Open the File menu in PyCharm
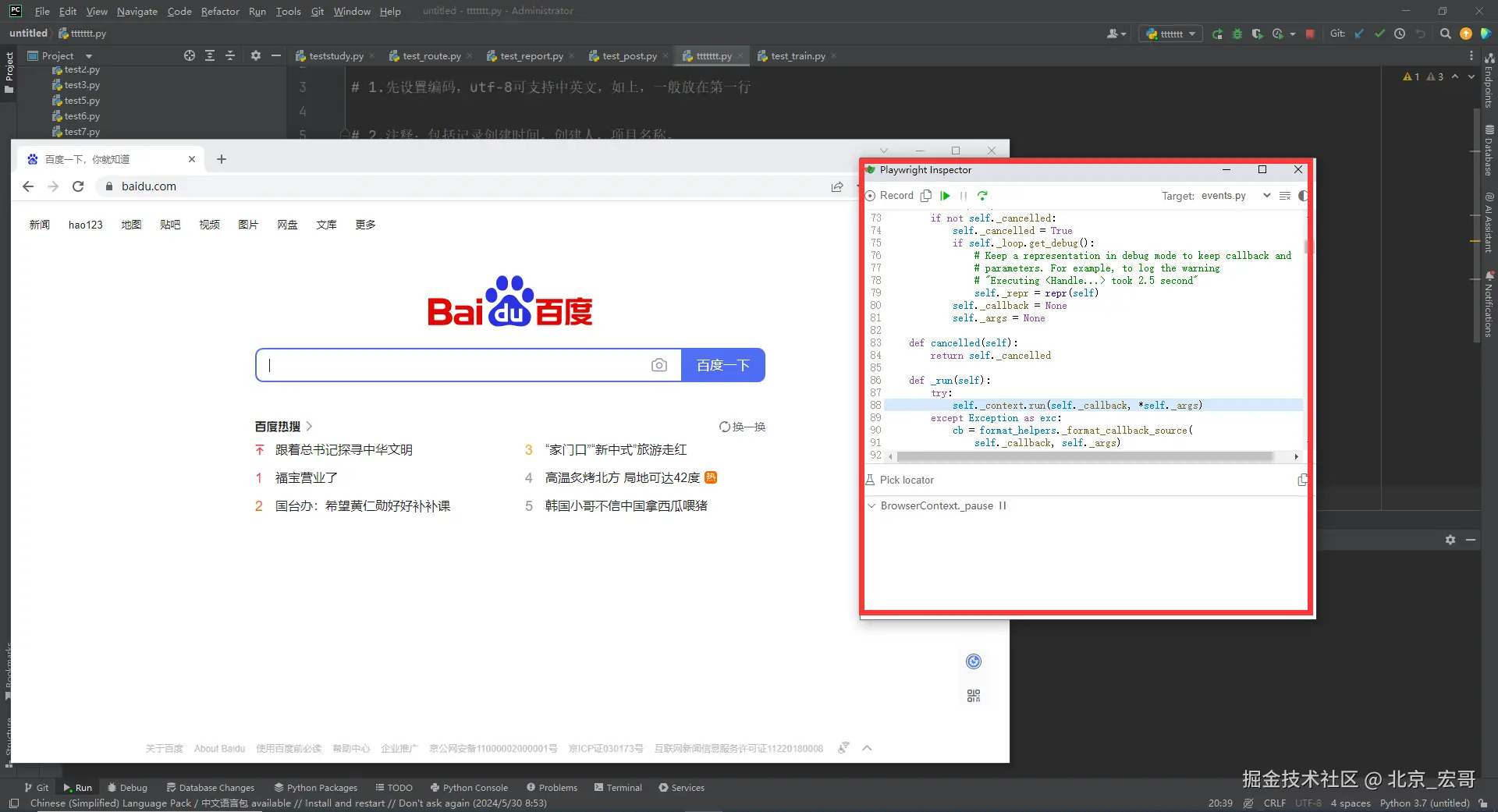 [x=42, y=11]
